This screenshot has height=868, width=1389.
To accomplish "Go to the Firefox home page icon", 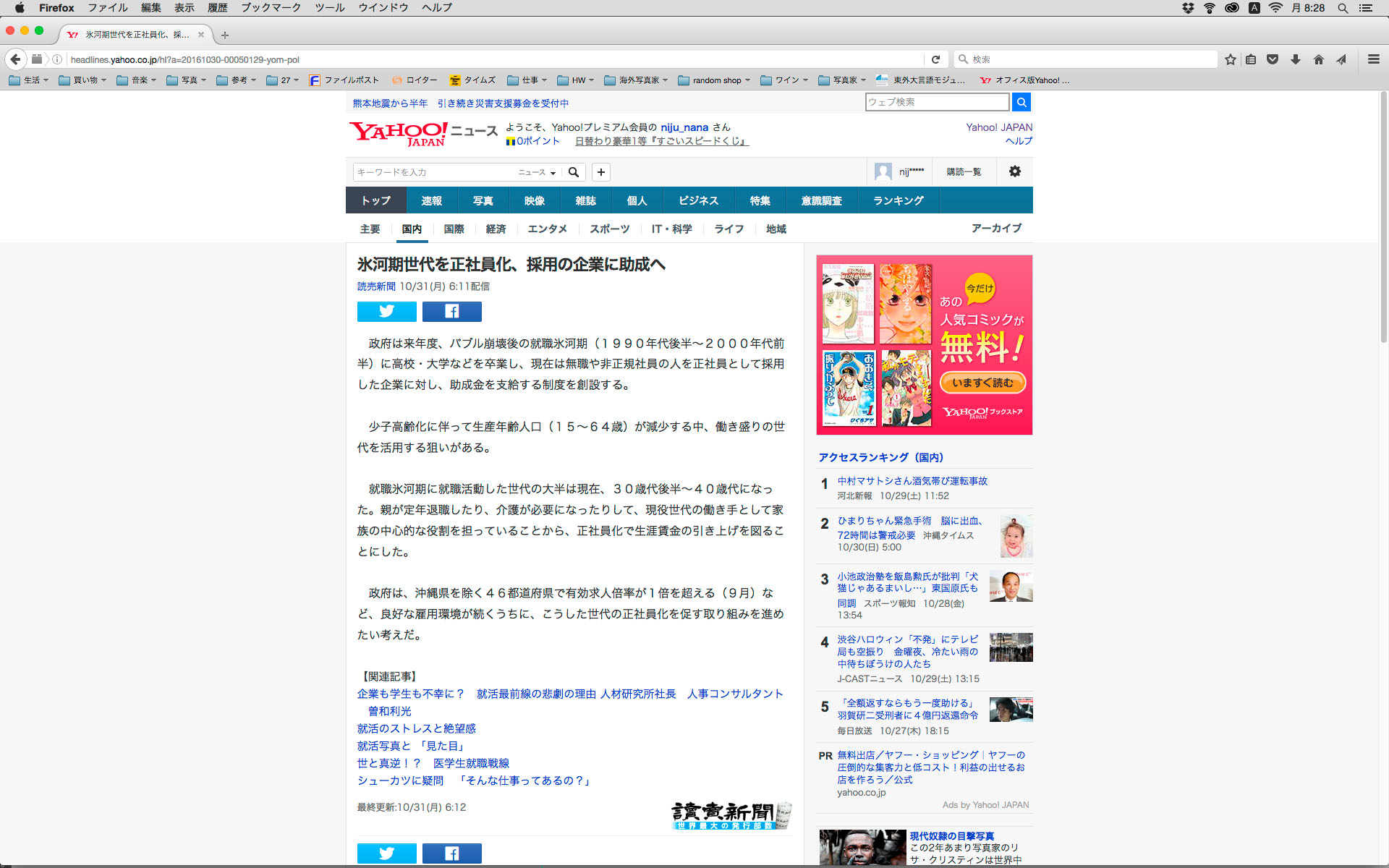I will click(x=1318, y=59).
